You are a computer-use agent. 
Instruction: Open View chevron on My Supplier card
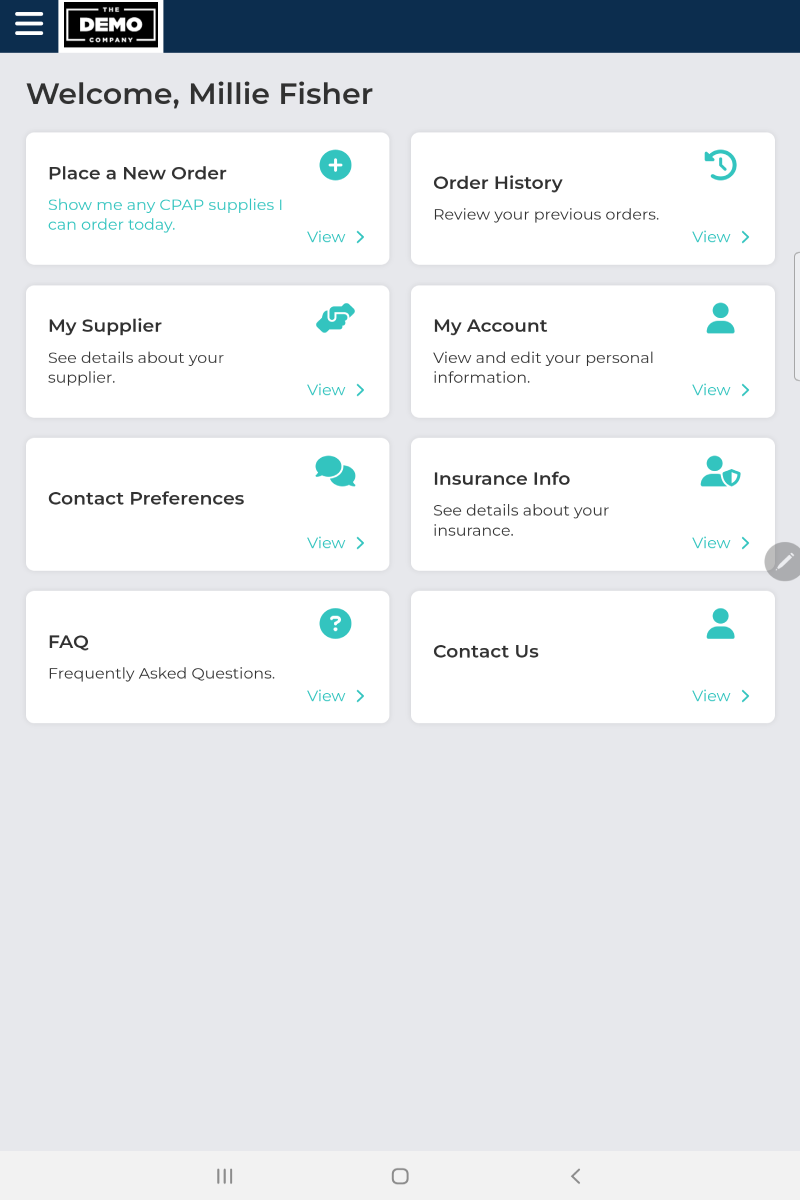(x=360, y=390)
